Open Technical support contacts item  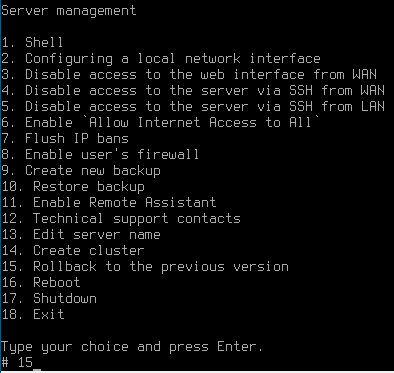click(x=121, y=218)
